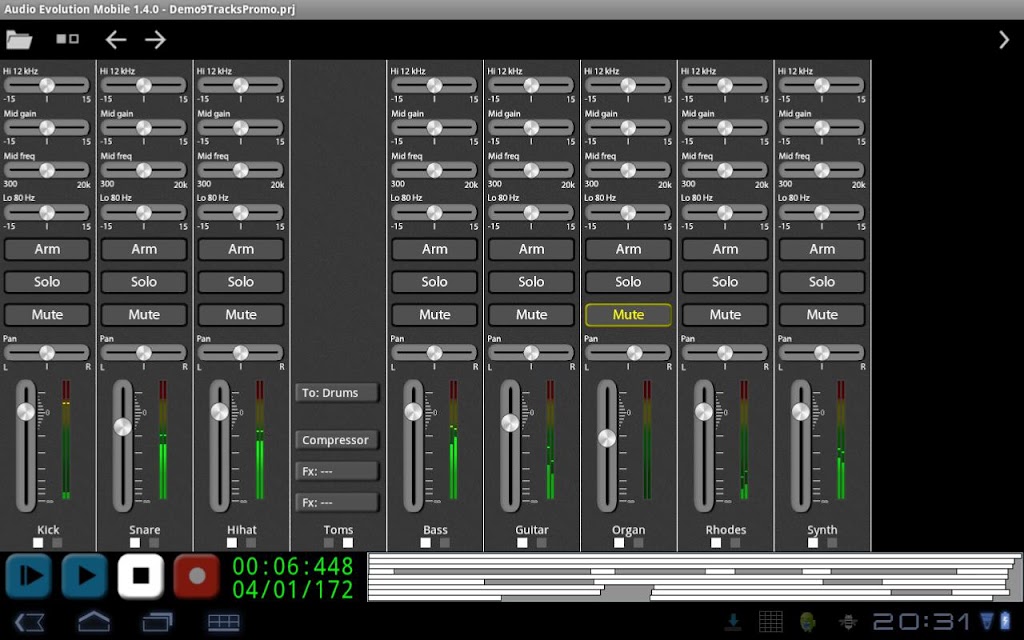1024x640 pixels.
Task: Click the Guitar track volume fader
Action: pyautogui.click(x=510, y=423)
